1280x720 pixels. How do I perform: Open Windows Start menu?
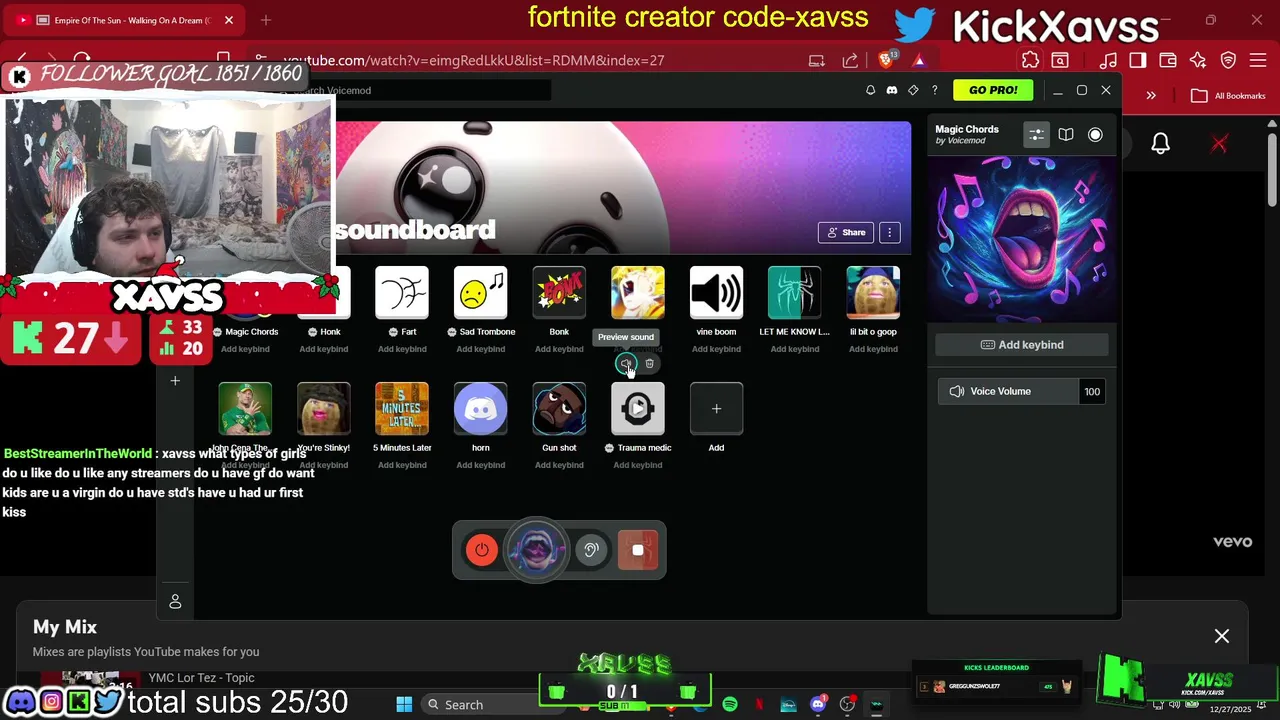coord(404,705)
